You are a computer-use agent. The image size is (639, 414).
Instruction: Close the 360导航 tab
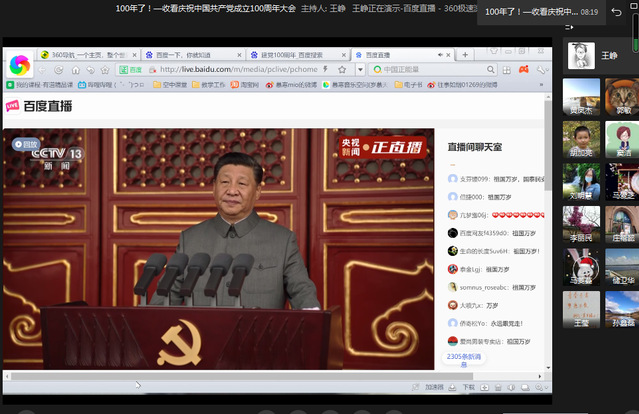(134, 55)
